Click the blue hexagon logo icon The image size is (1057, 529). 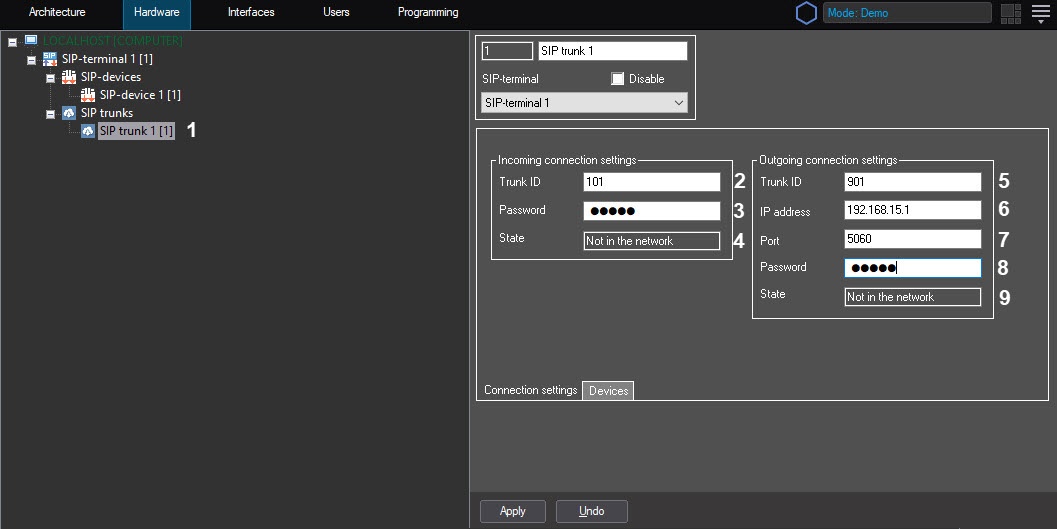click(x=806, y=13)
